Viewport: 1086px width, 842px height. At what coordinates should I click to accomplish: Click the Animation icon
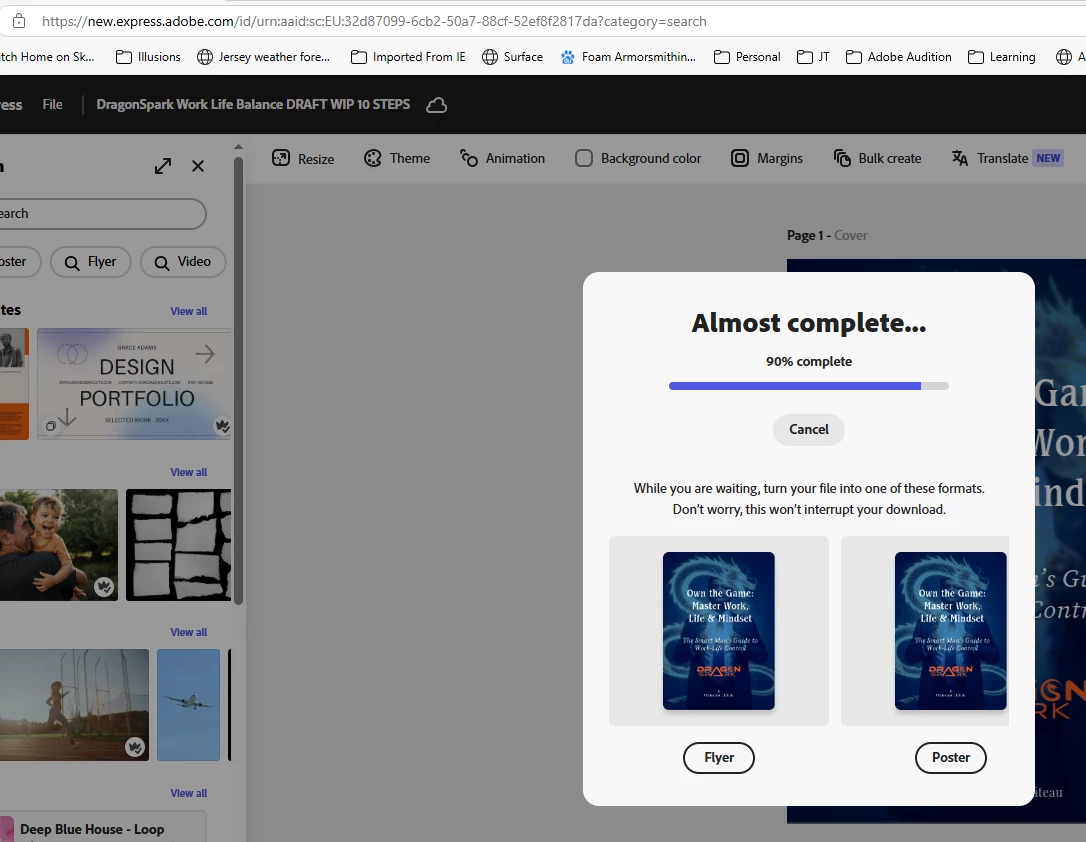tap(469, 159)
